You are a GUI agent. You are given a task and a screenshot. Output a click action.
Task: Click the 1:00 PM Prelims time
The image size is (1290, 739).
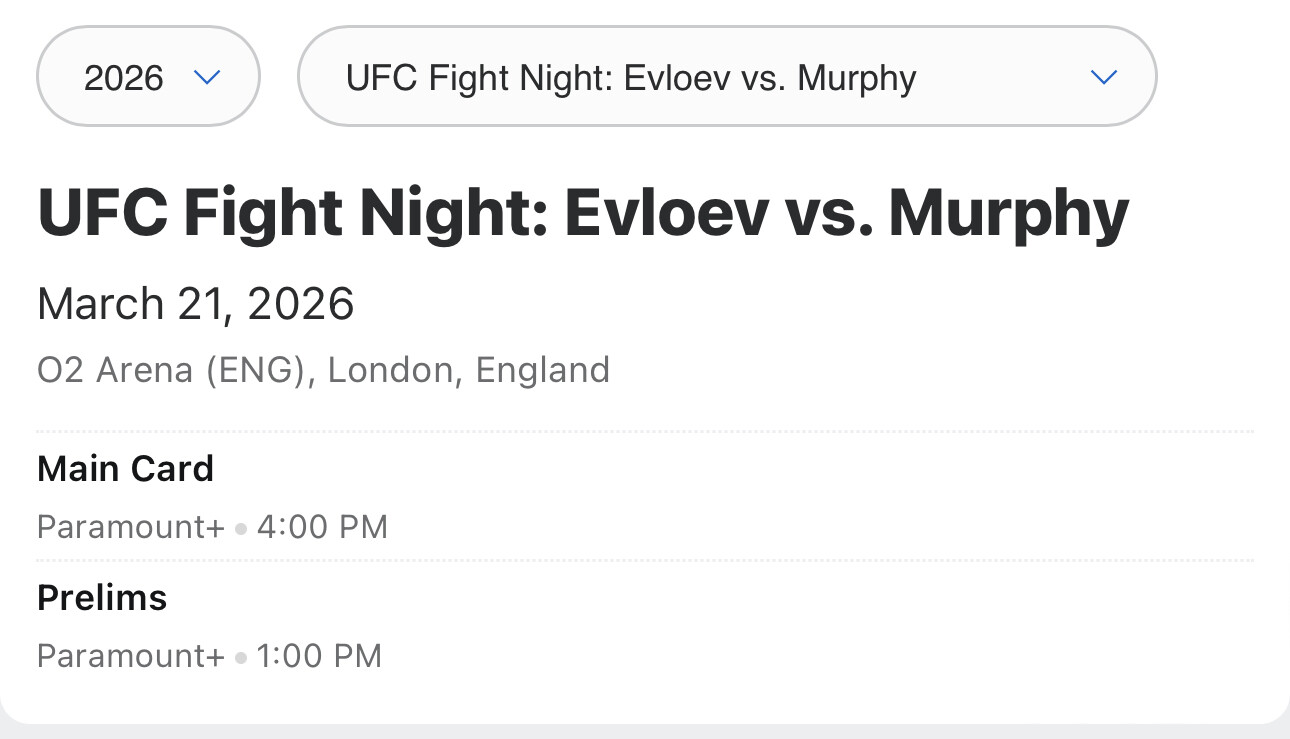pyautogui.click(x=319, y=656)
